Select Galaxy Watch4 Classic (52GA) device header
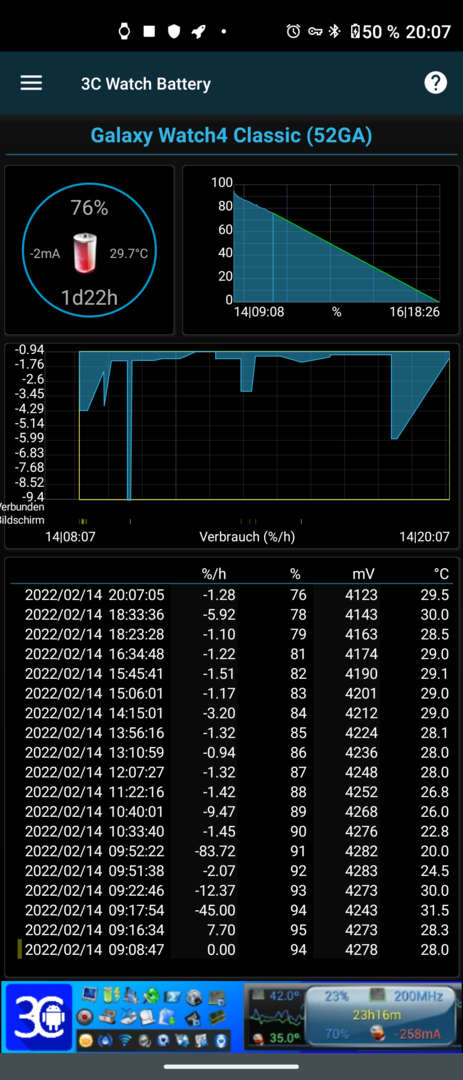Viewport: 463px width, 1080px height. [x=232, y=135]
